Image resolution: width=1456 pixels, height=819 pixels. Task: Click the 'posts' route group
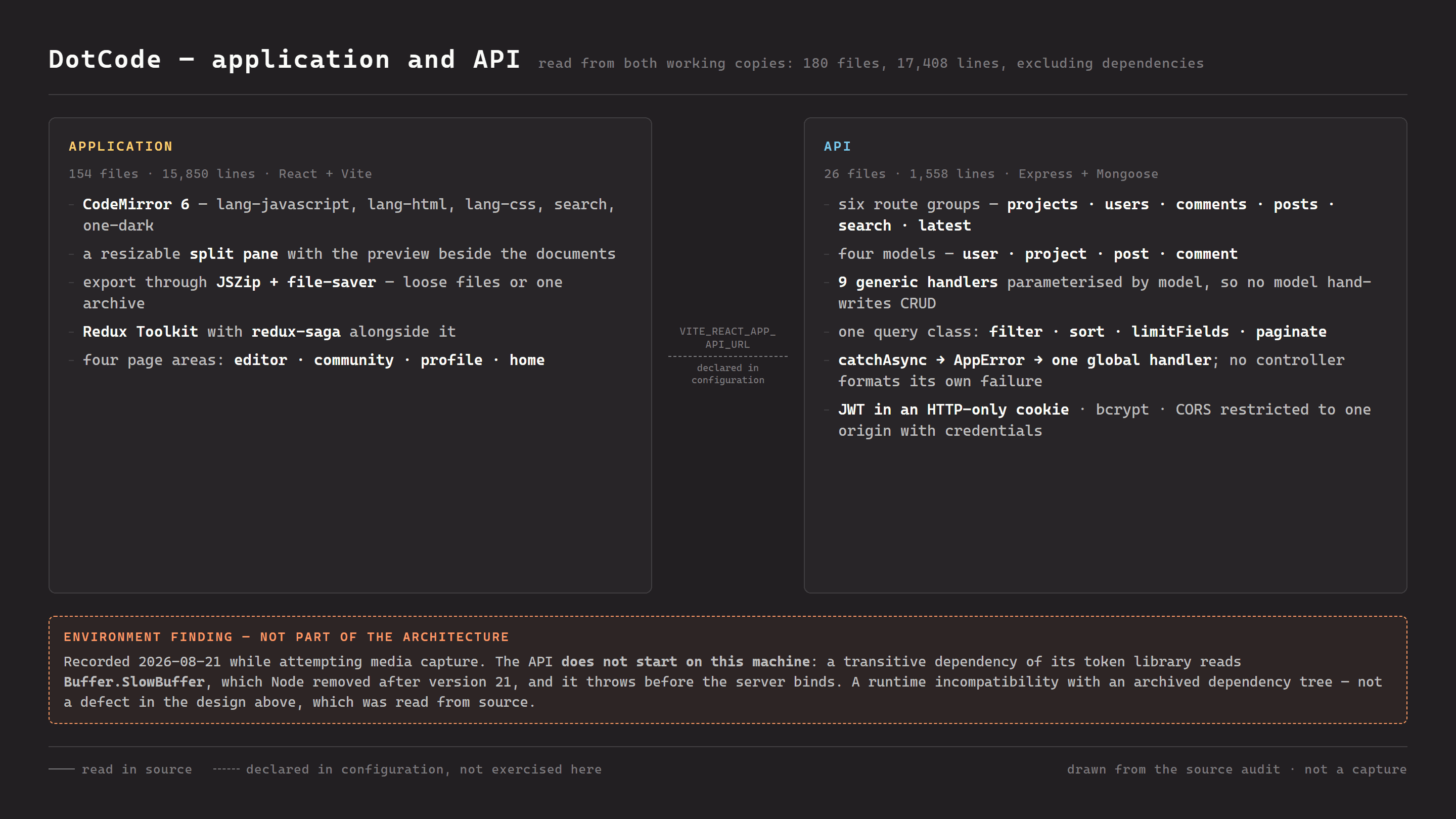pyautogui.click(x=1295, y=204)
